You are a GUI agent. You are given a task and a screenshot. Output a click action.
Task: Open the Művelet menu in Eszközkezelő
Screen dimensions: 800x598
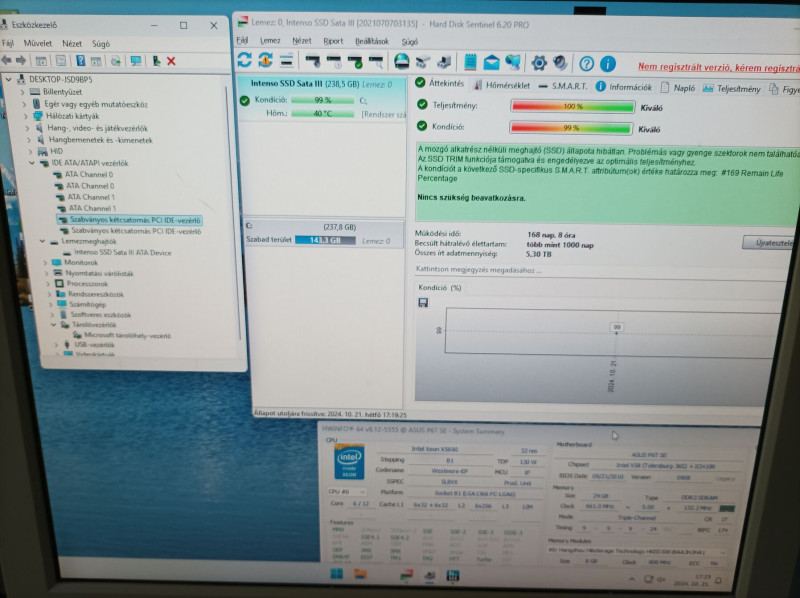pyautogui.click(x=38, y=43)
